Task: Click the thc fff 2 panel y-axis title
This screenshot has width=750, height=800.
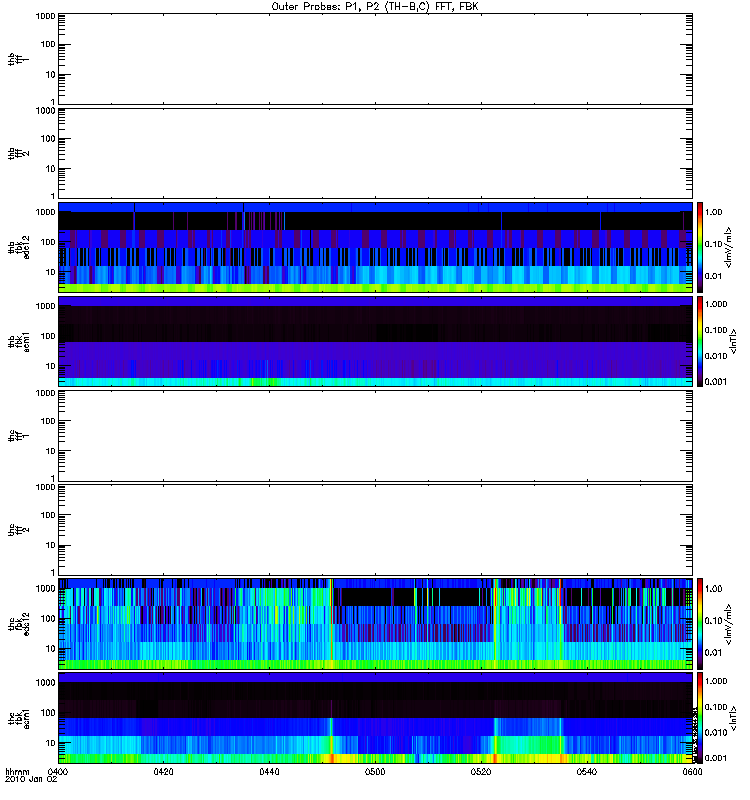Action: coord(18,529)
